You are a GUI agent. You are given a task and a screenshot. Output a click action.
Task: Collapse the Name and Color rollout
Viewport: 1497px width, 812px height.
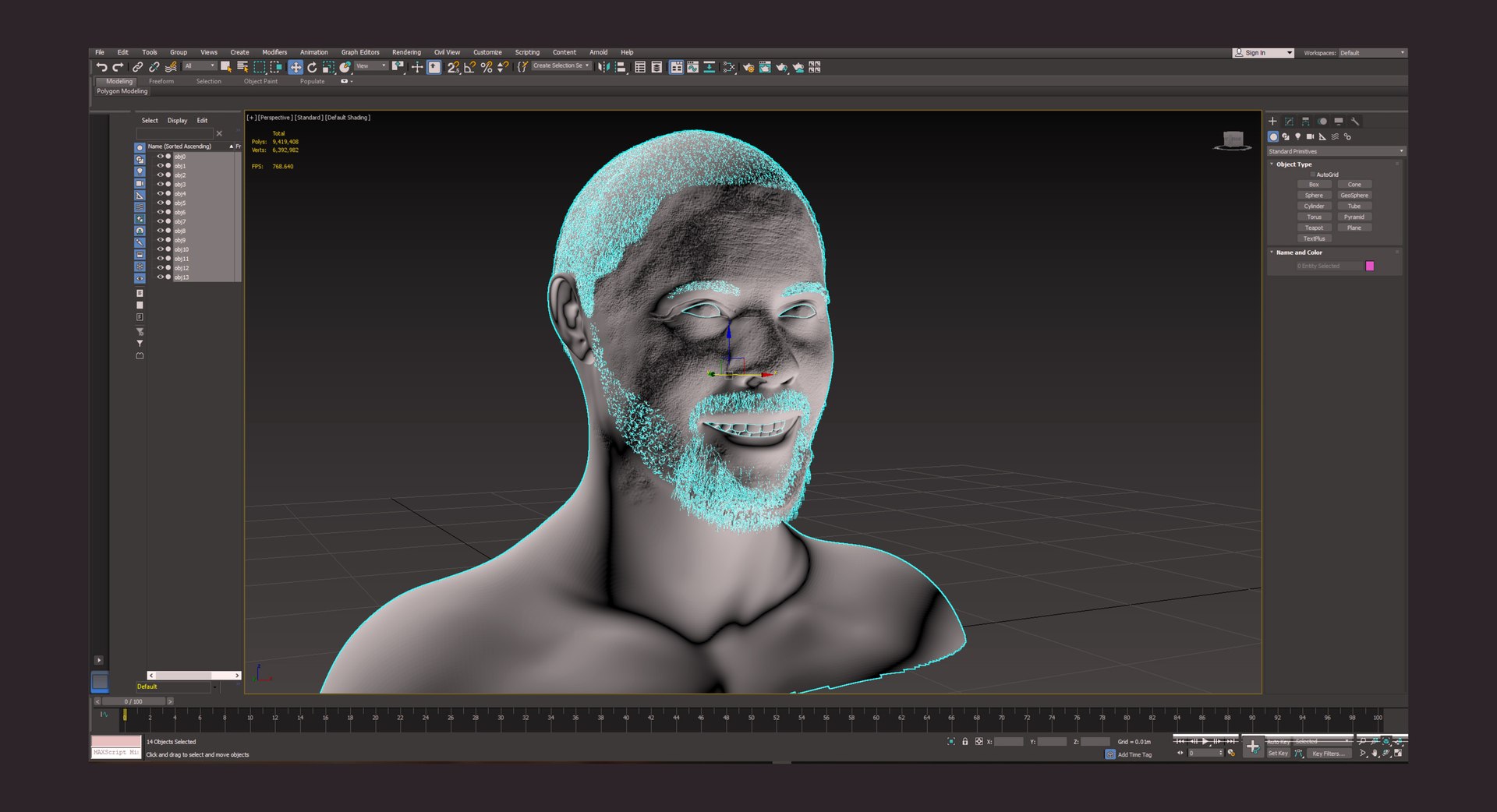[1299, 252]
